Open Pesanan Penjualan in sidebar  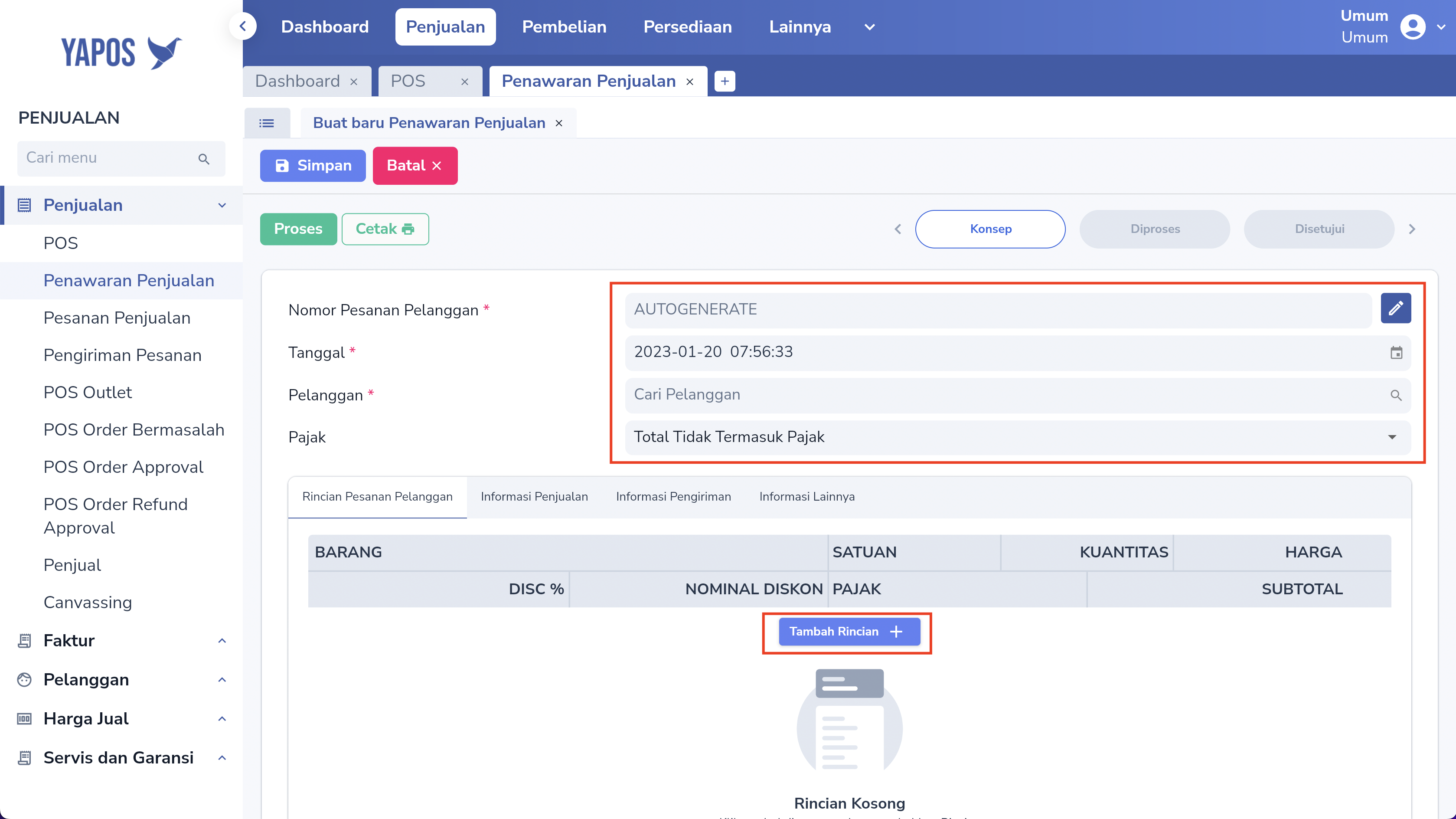[x=117, y=318]
